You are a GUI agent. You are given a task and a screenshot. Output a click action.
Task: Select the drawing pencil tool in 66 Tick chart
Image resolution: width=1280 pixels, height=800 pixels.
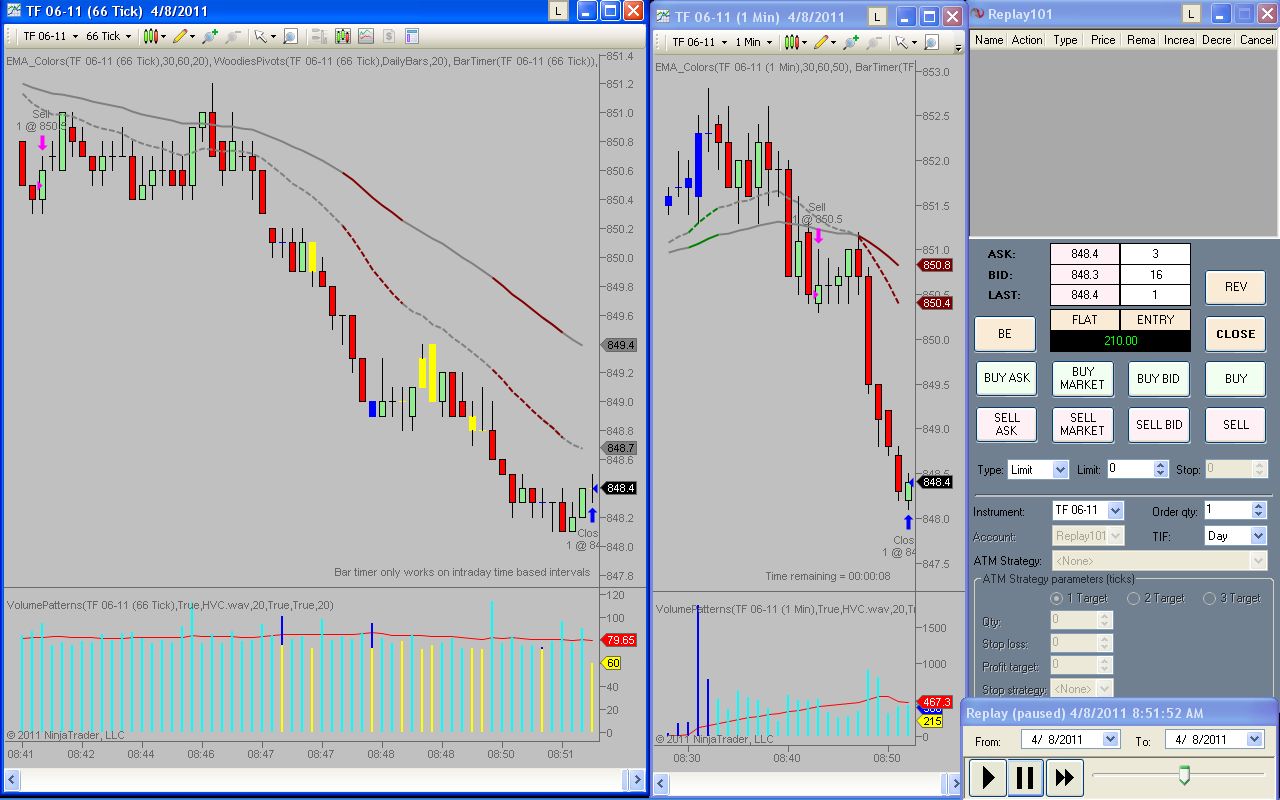(183, 36)
